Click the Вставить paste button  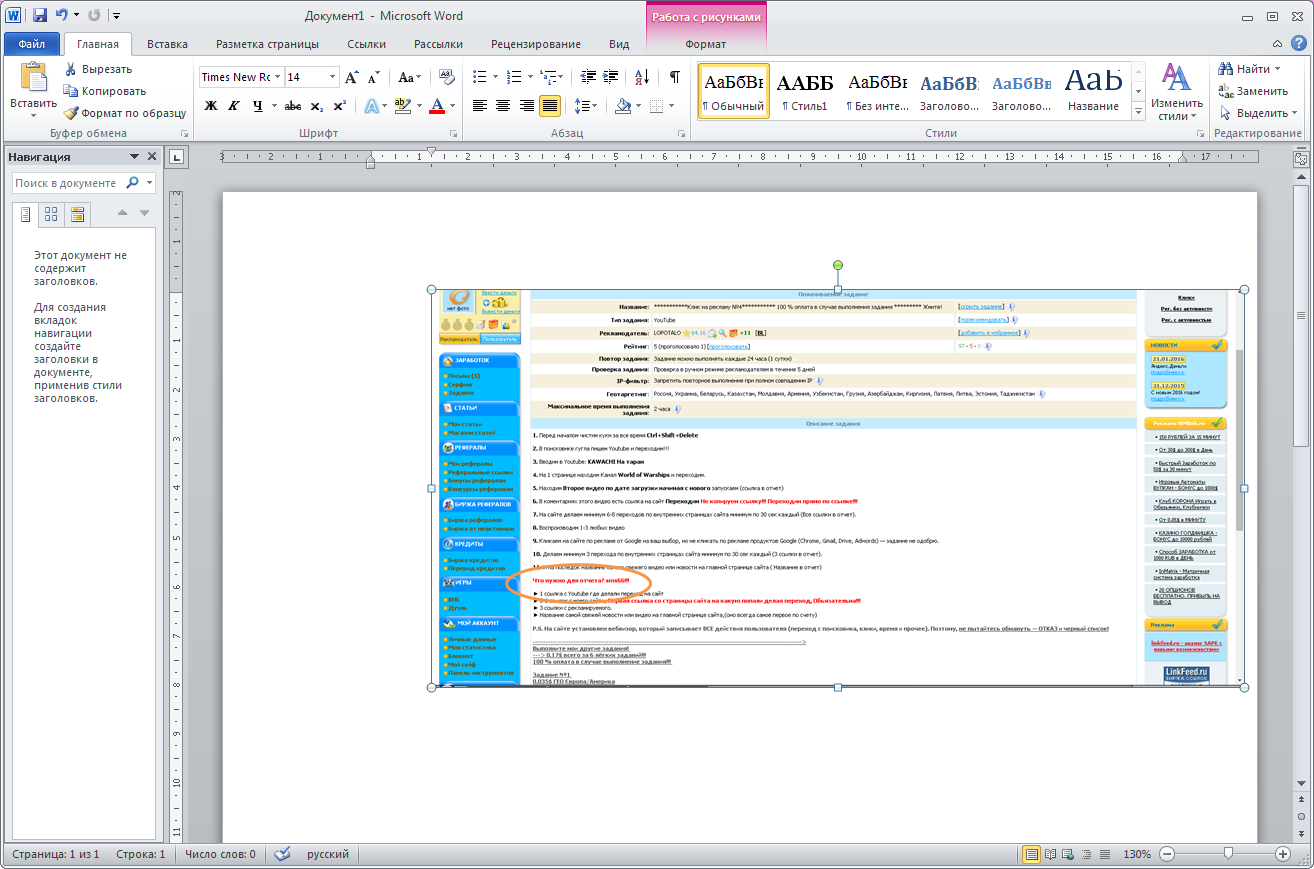coord(33,88)
